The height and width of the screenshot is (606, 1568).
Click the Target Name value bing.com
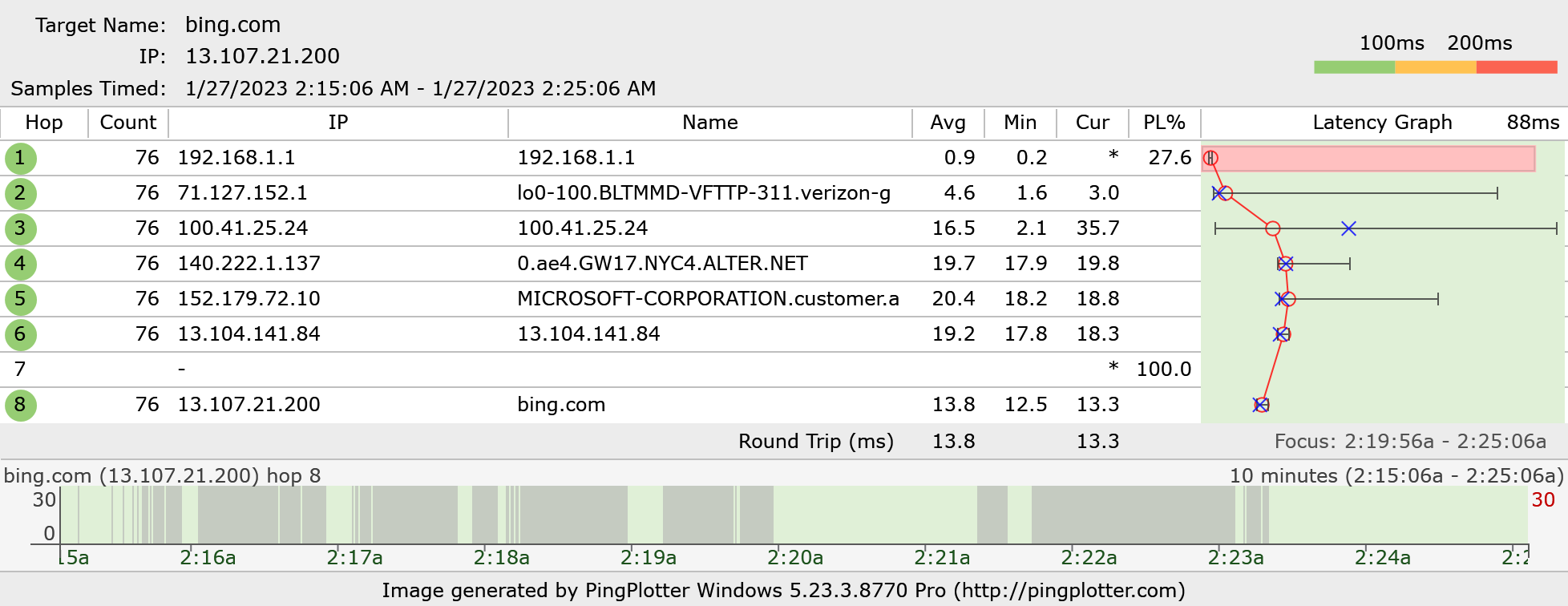[232, 25]
